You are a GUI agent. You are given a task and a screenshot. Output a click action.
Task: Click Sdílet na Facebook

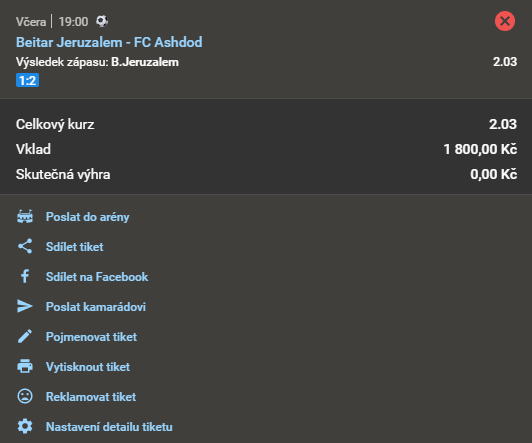pyautogui.click(x=97, y=277)
